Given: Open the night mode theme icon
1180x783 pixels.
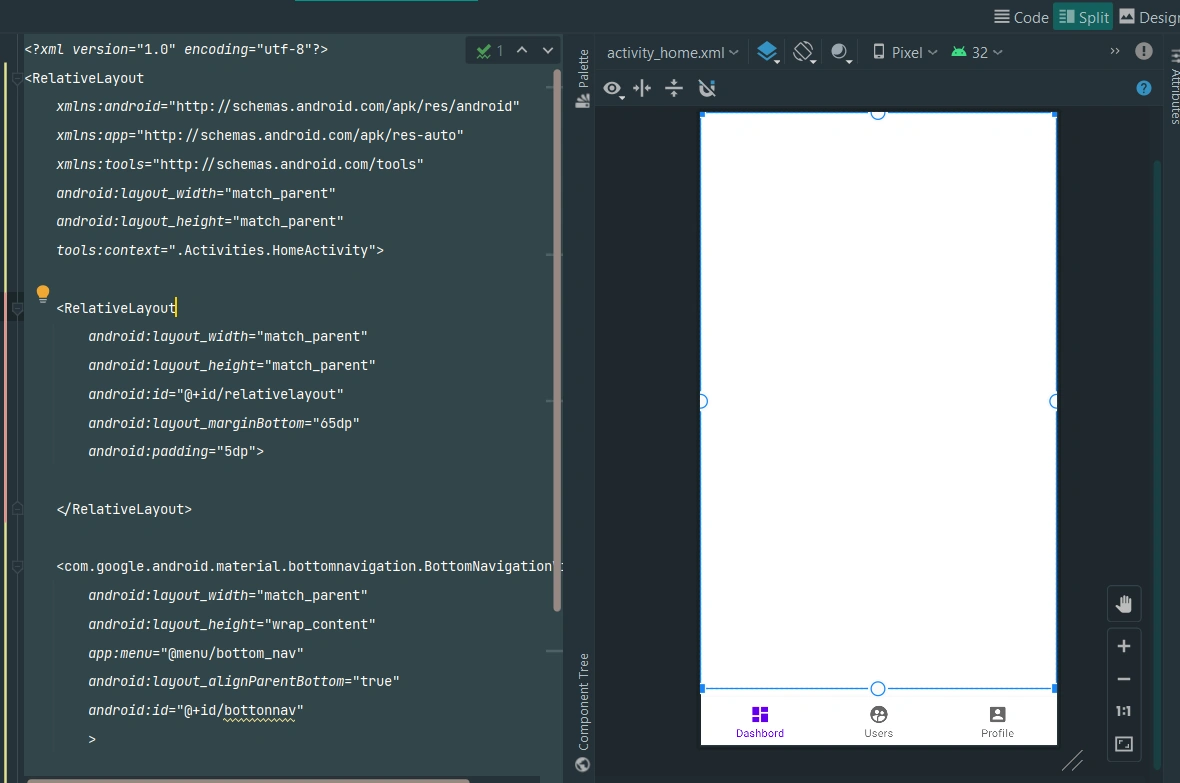Looking at the screenshot, I should (840, 52).
